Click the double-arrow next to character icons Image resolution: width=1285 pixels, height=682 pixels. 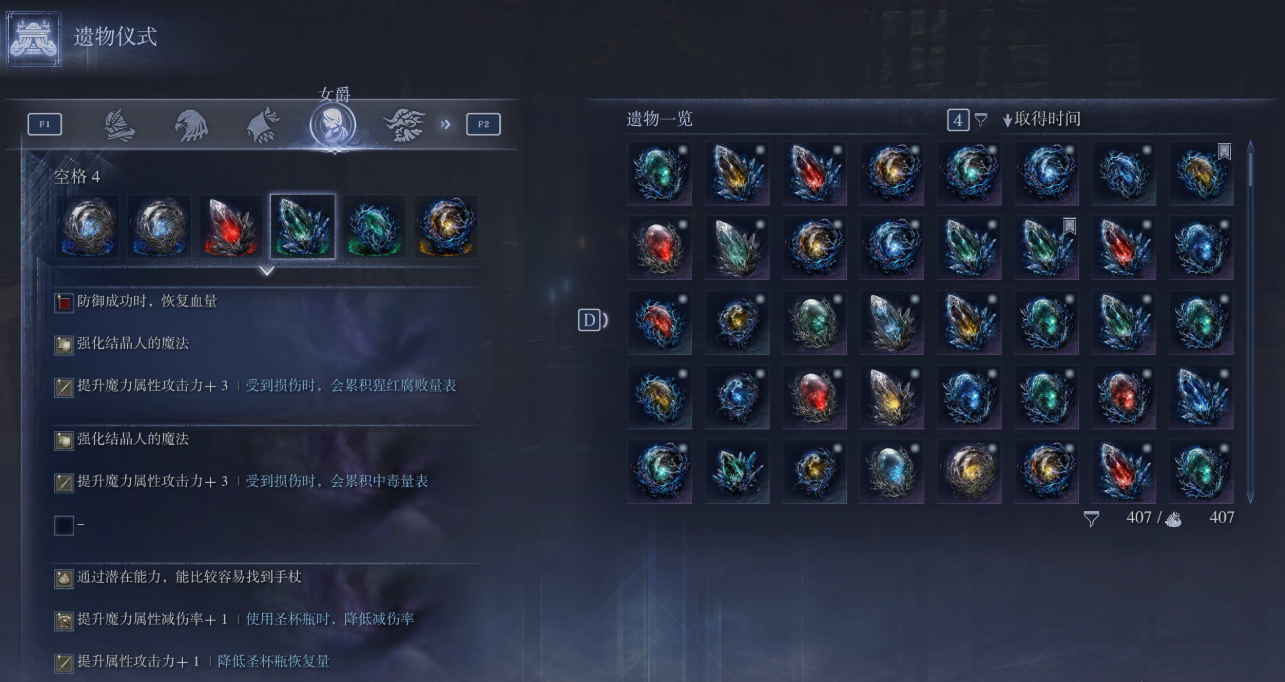coord(446,125)
